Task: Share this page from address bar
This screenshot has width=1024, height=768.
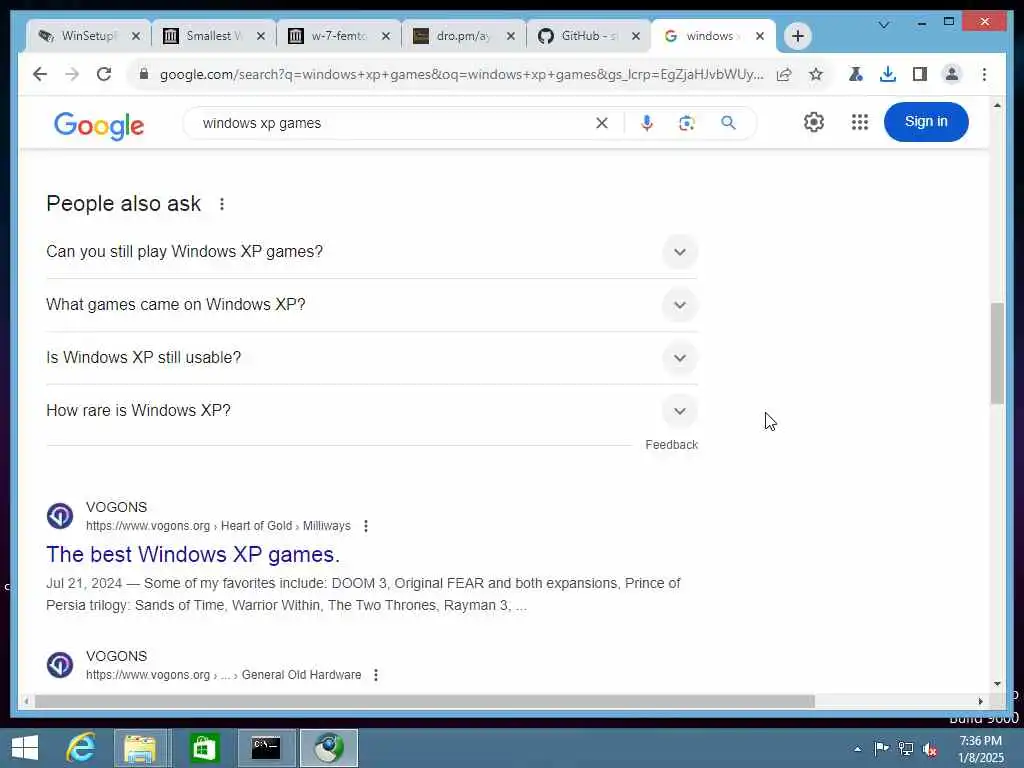Action: 784,74
